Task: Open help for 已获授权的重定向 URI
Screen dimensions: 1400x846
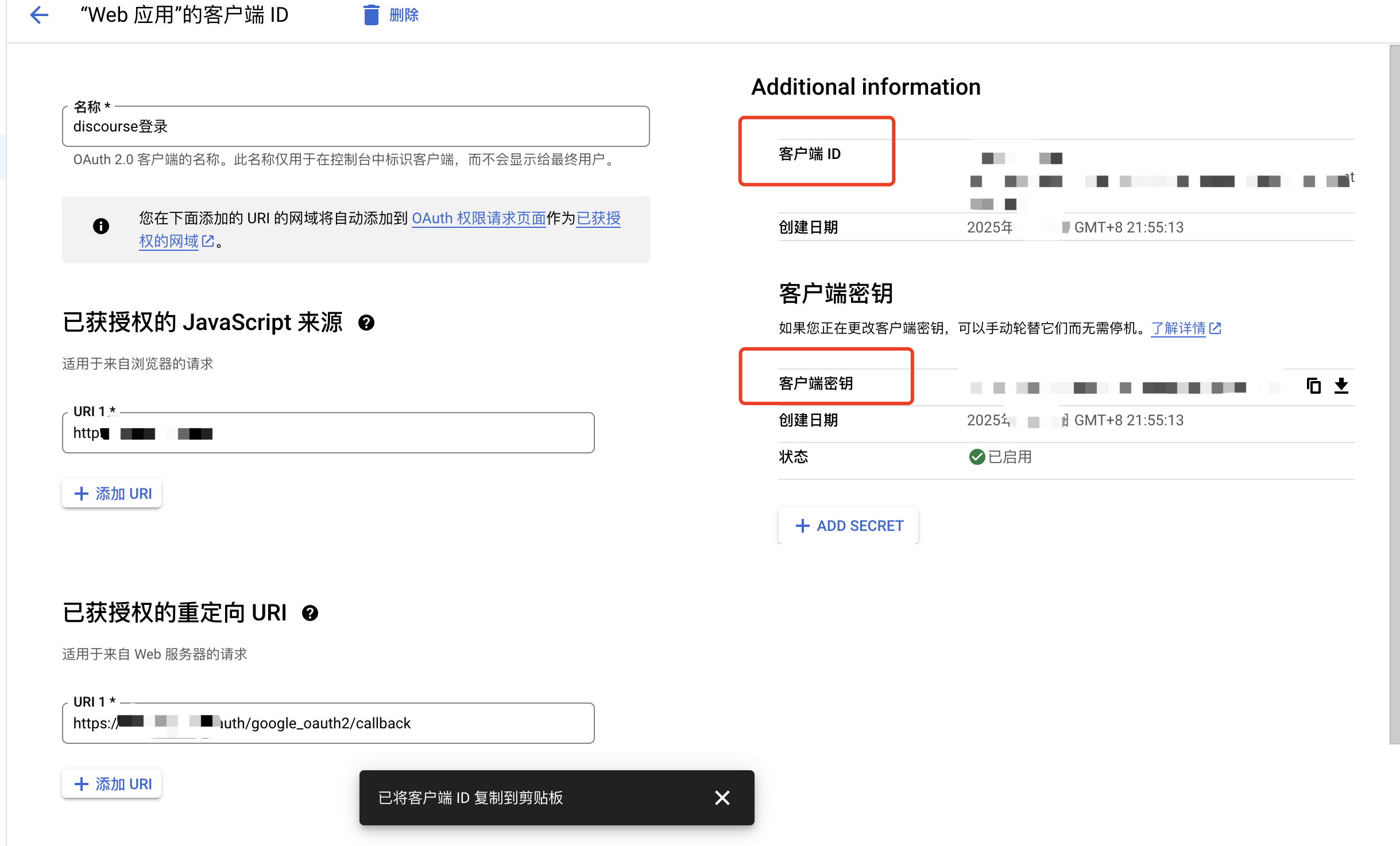Action: 310,614
